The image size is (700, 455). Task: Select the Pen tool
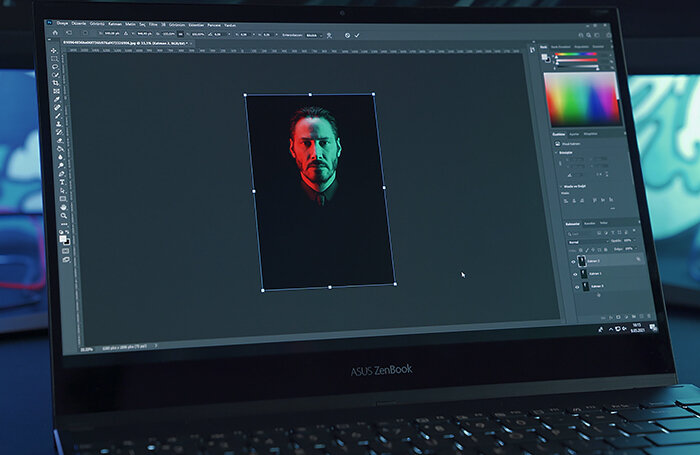[x=62, y=174]
